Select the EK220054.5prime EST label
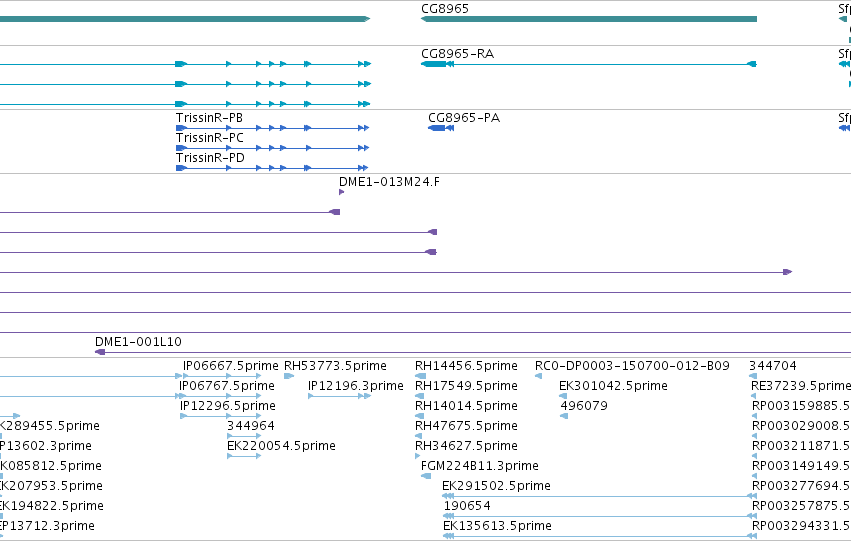 pos(281,446)
